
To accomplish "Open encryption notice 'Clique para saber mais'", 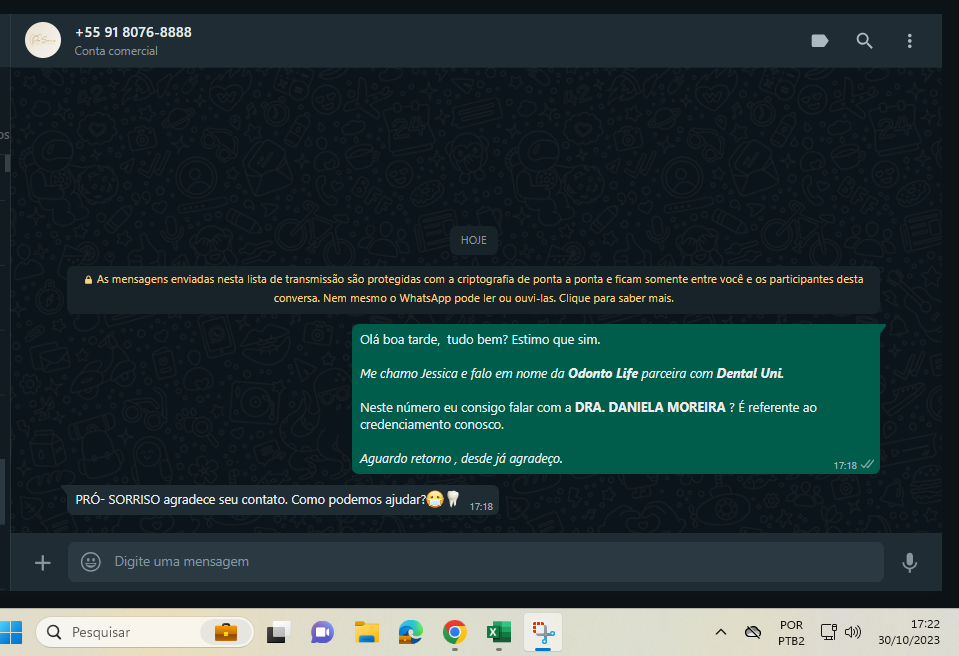I will point(616,298).
